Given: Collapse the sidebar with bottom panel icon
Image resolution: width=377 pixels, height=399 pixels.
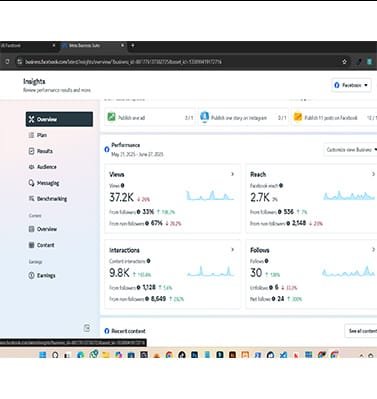Looking at the screenshot, I should 87,328.
